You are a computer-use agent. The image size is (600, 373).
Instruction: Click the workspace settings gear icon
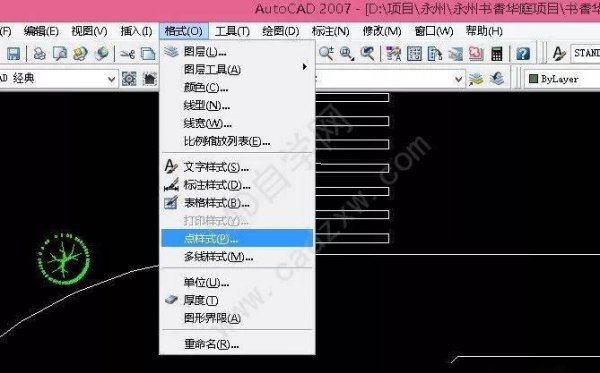click(129, 79)
